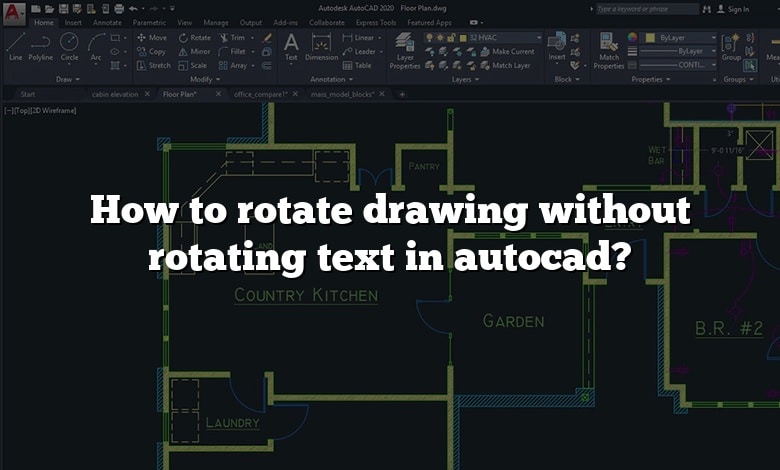The height and width of the screenshot is (470, 780).
Task: Activate the Array command
Action: 233,66
